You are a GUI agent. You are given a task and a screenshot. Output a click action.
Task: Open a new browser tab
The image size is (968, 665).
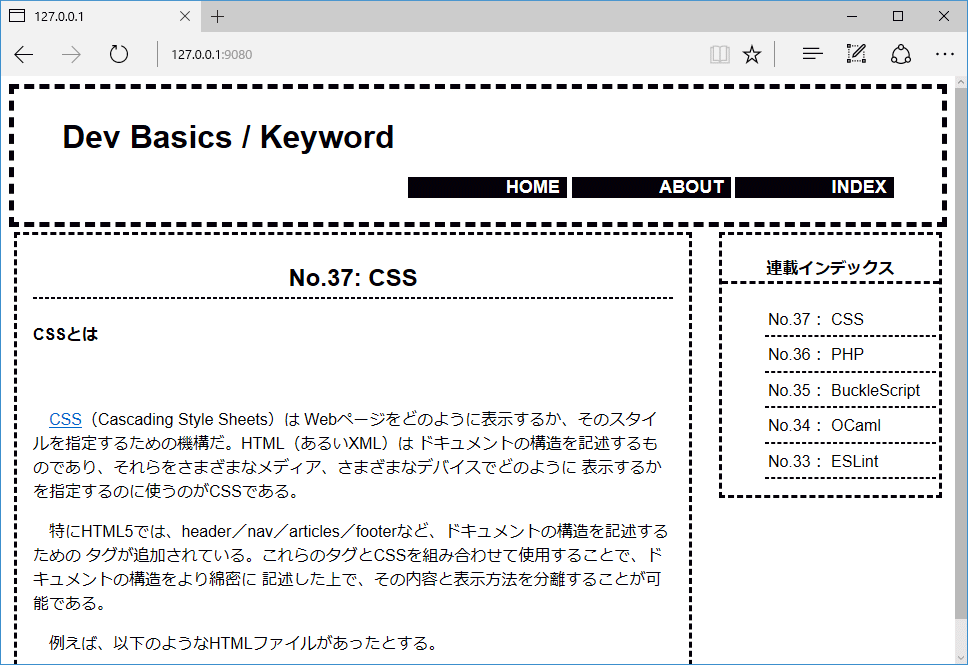(218, 16)
